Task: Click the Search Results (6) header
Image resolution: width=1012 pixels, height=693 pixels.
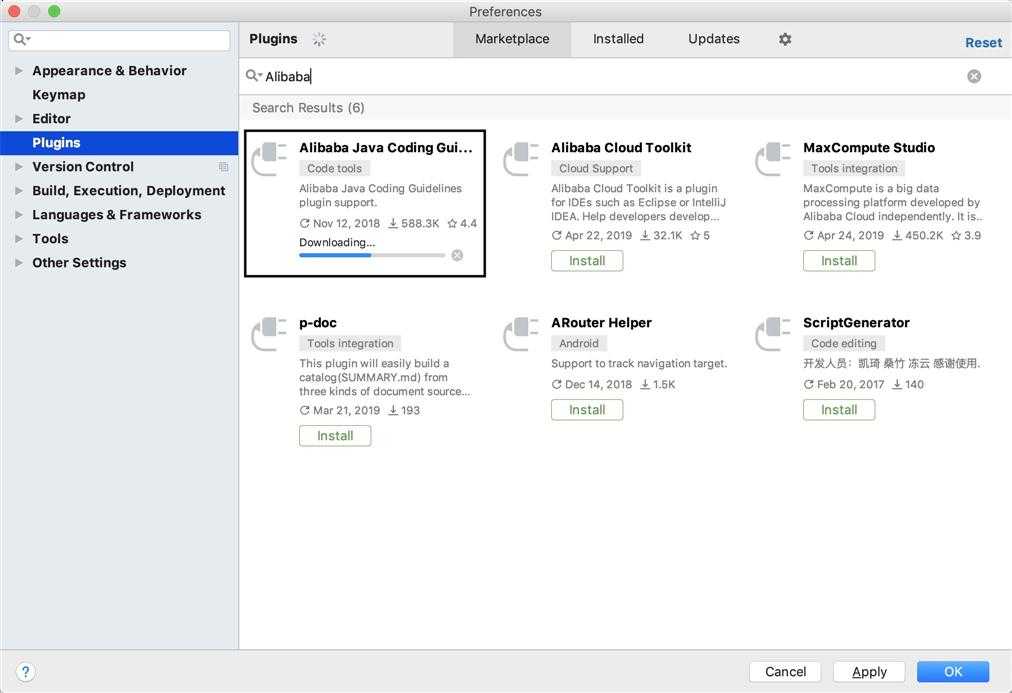Action: pyautogui.click(x=308, y=108)
